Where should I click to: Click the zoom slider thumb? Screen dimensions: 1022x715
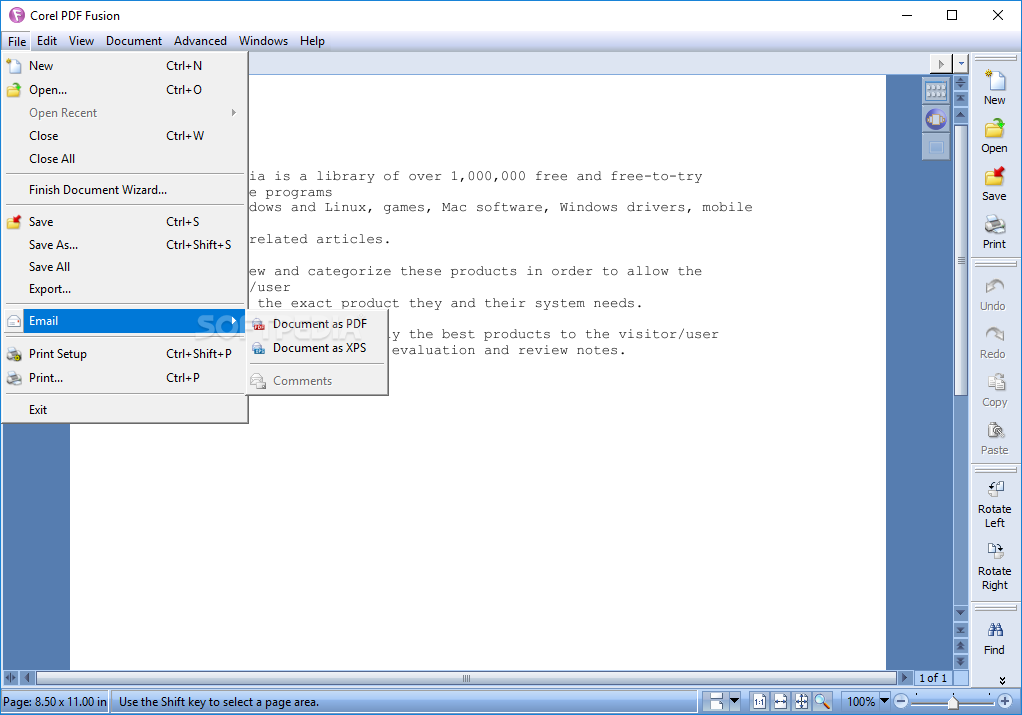coord(953,702)
